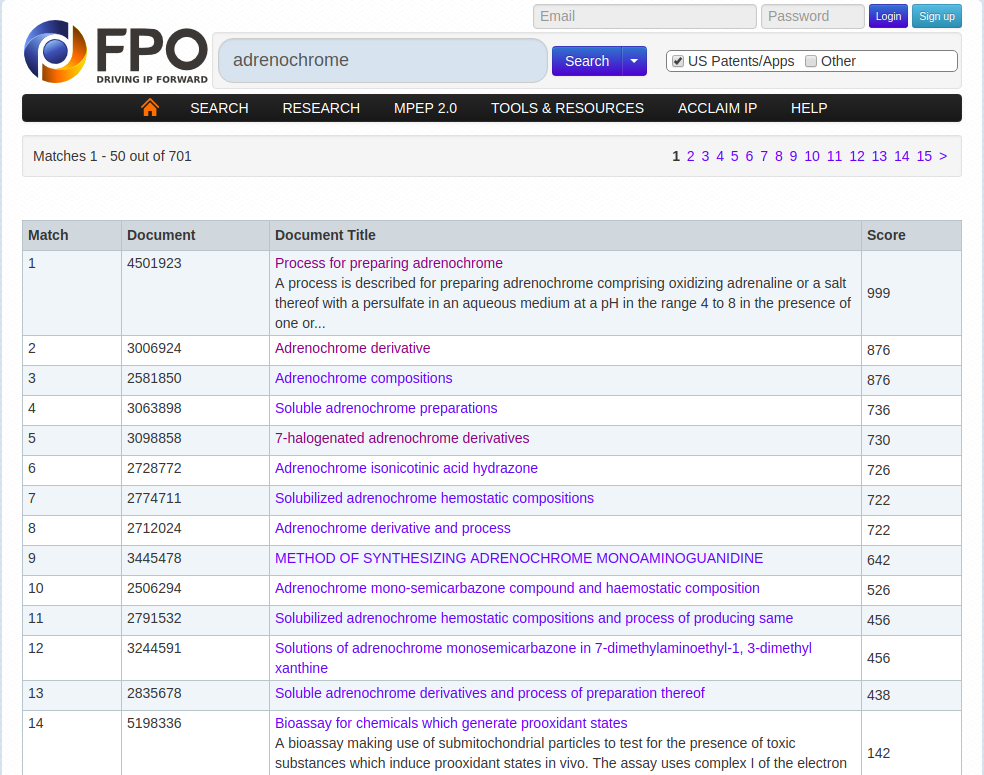
Task: Click the FPO logo
Action: coord(116,52)
